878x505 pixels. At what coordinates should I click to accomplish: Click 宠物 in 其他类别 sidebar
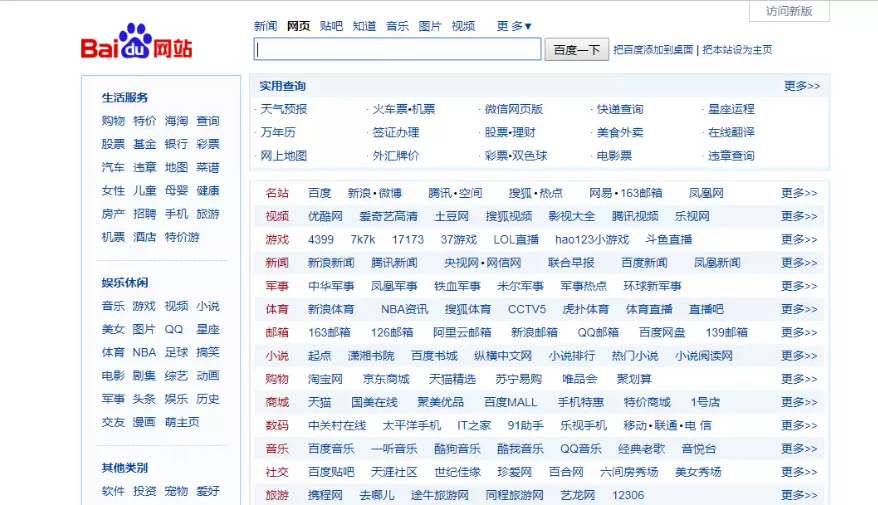click(x=176, y=492)
